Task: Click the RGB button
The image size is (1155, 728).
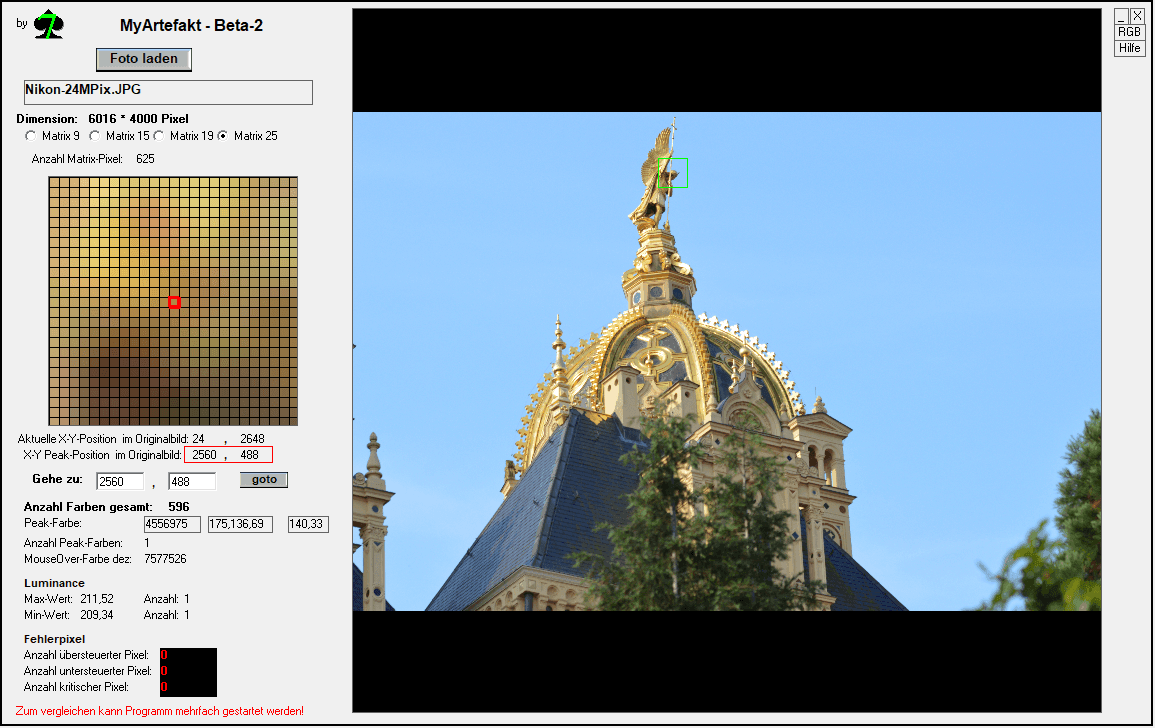Action: (1129, 32)
